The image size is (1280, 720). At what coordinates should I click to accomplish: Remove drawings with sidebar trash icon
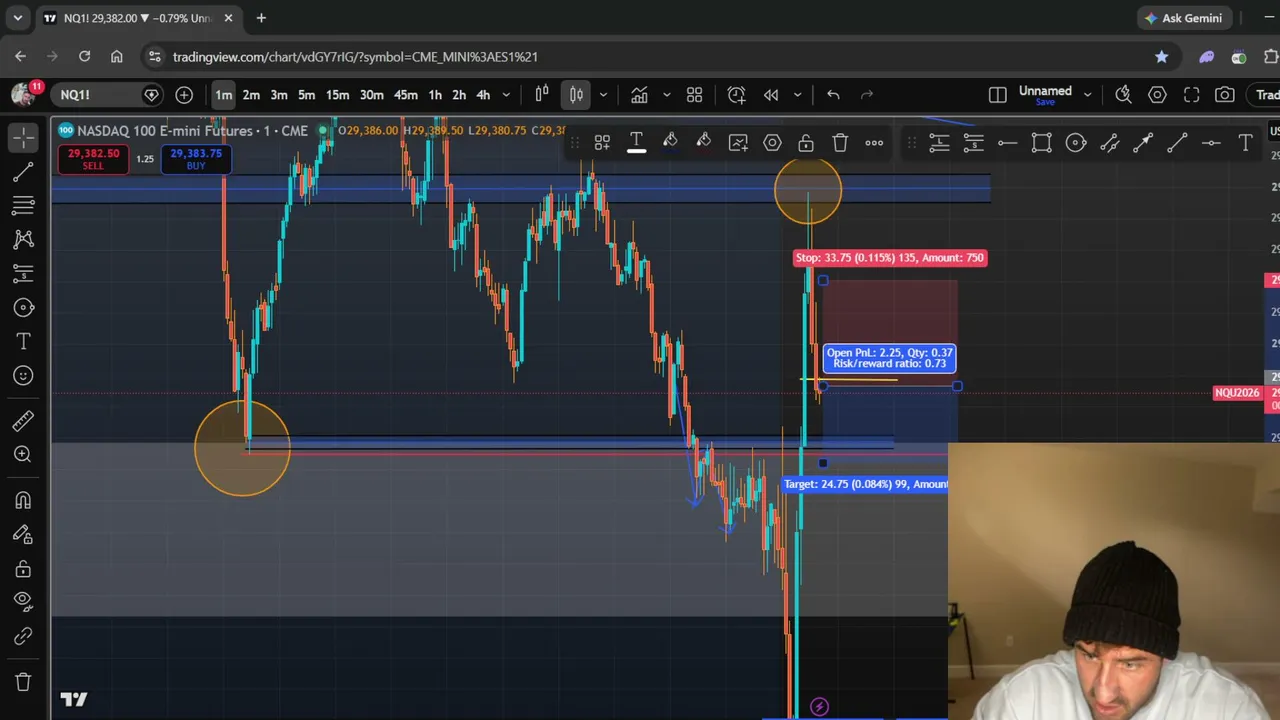24,682
